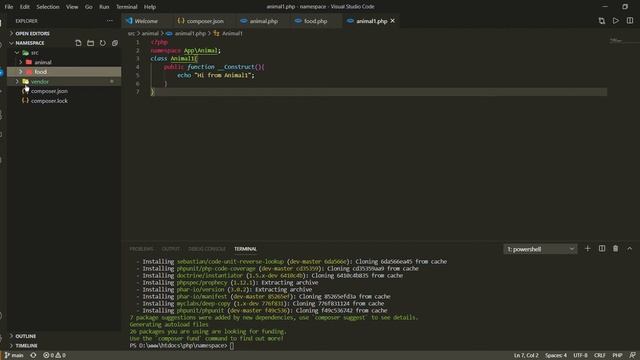Create a new terminal with plus icon
Image resolution: width=640 pixels, height=360 pixels.
point(588,249)
